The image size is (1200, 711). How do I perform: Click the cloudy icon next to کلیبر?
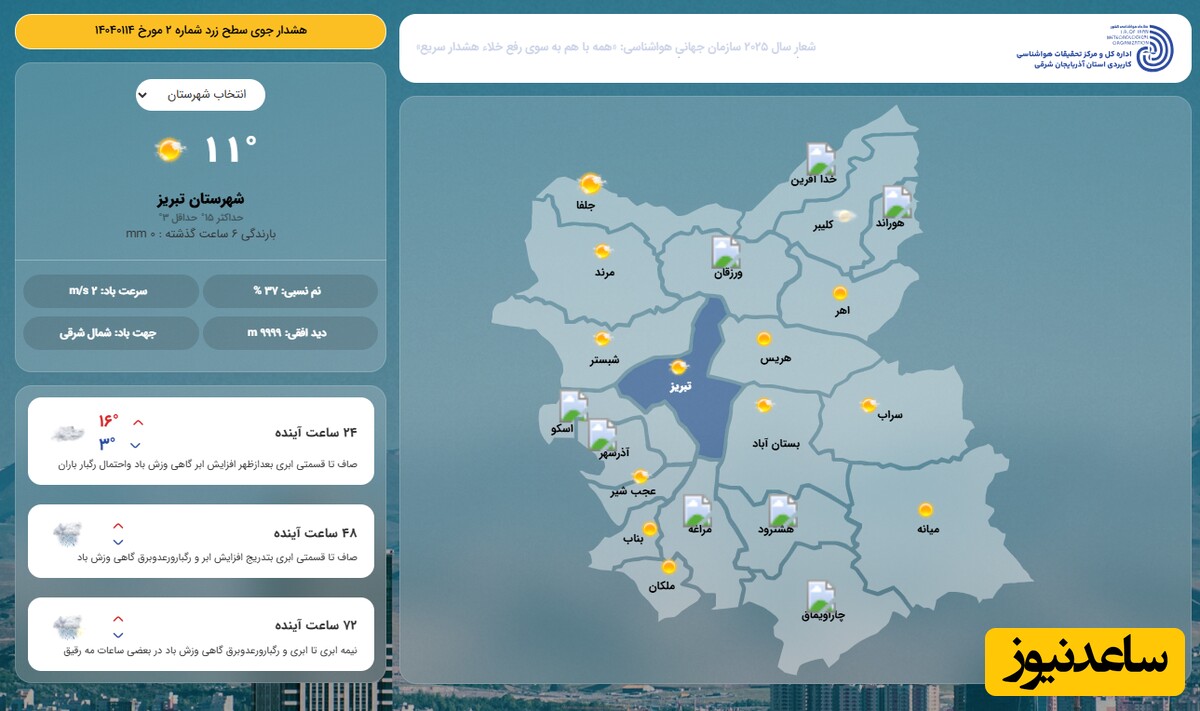pos(846,216)
